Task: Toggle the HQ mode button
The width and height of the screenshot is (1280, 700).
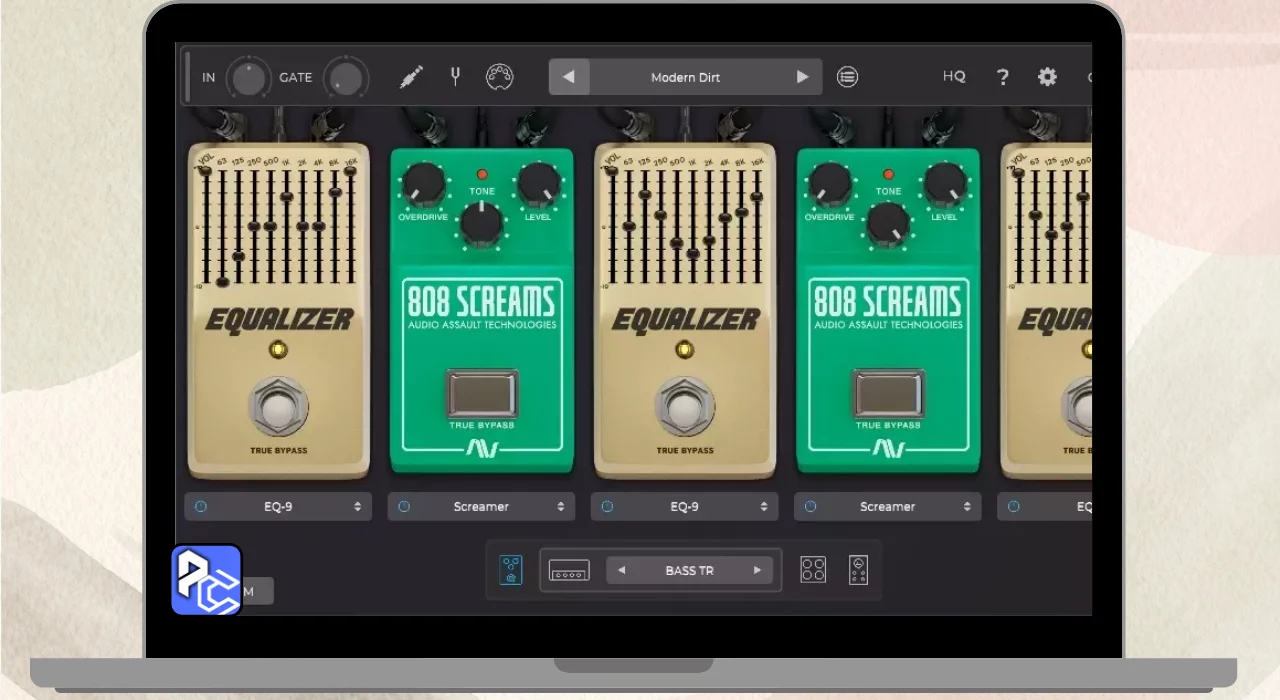Action: pos(954,77)
